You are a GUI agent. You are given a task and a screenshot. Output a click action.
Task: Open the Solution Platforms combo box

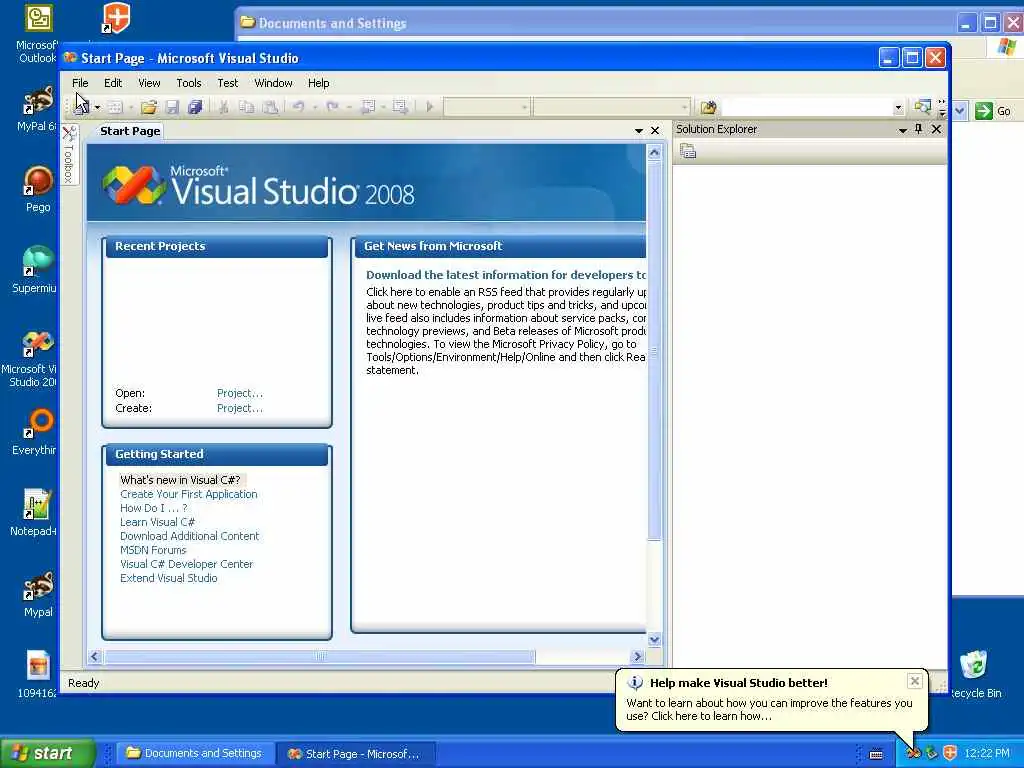[611, 107]
